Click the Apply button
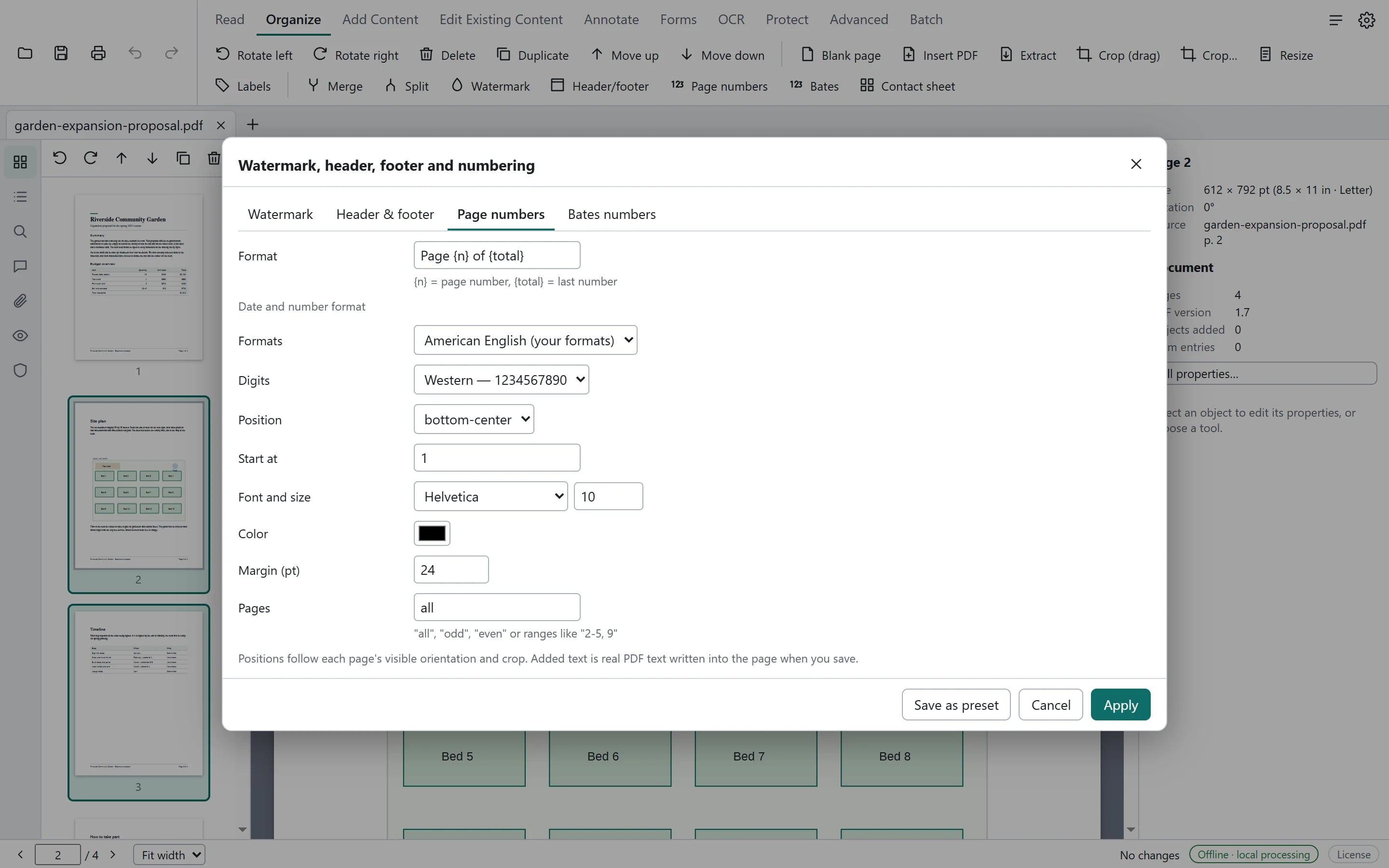1389x868 pixels. pos(1120,705)
